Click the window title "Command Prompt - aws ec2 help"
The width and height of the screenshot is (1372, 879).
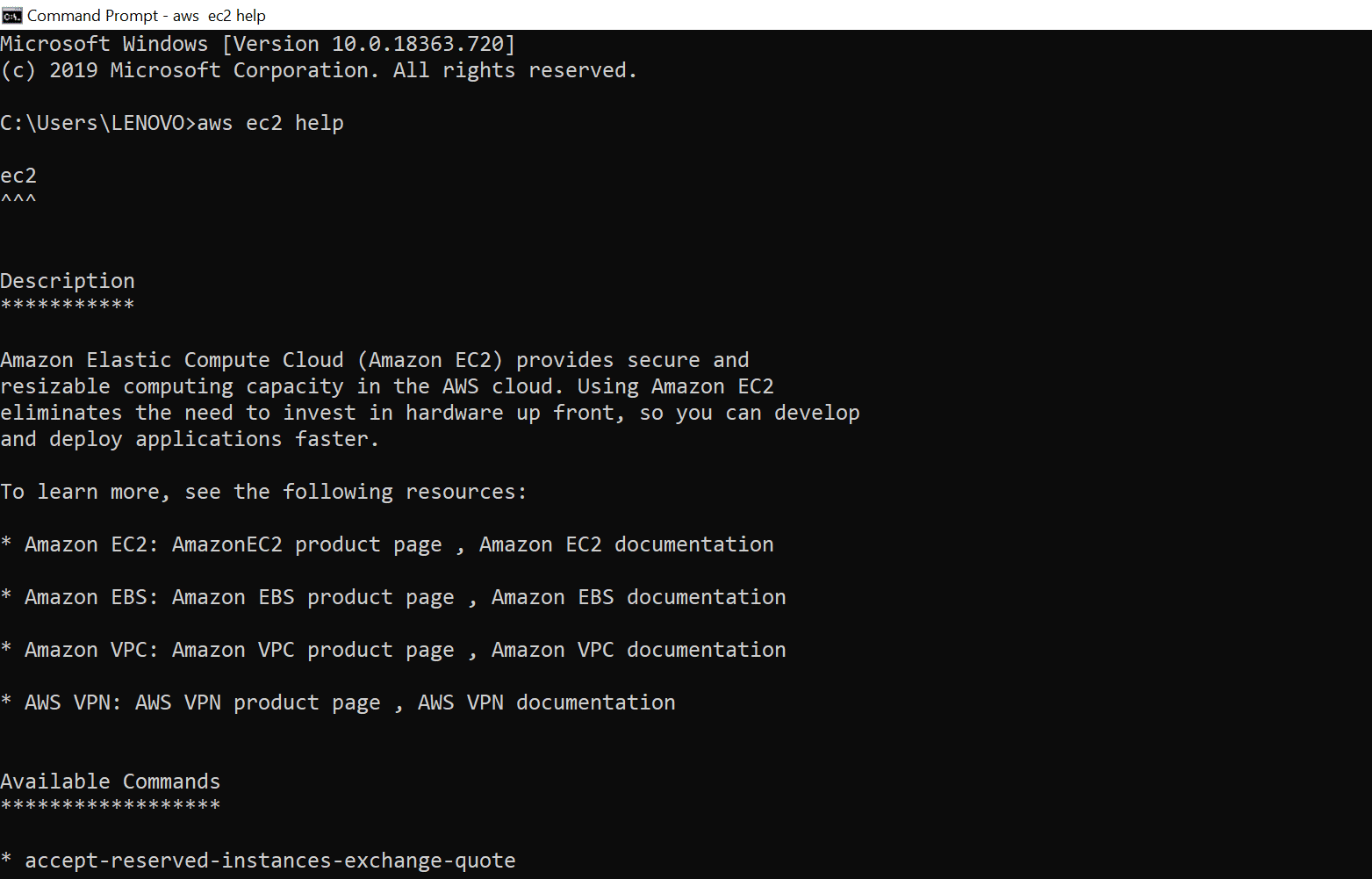(146, 16)
